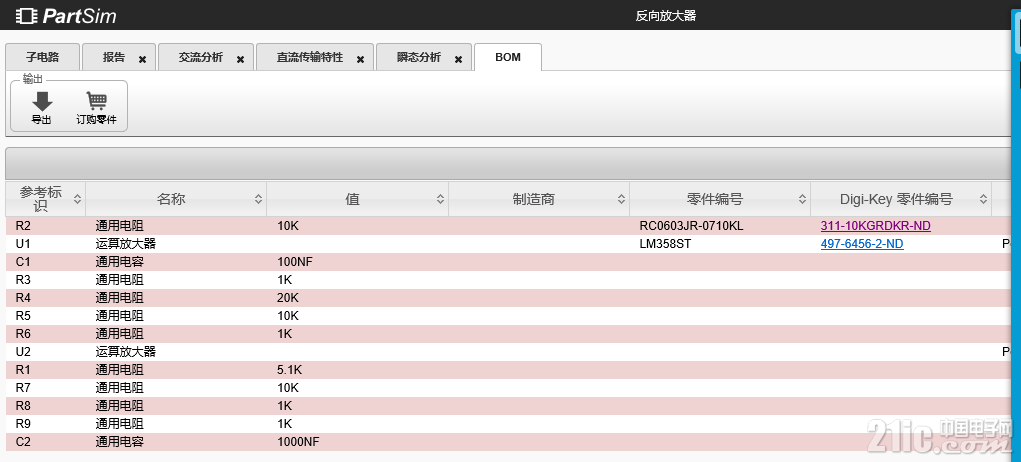Click the 1000NF value in C2 row
Viewport: 1021px width, 462px height.
pos(298,442)
